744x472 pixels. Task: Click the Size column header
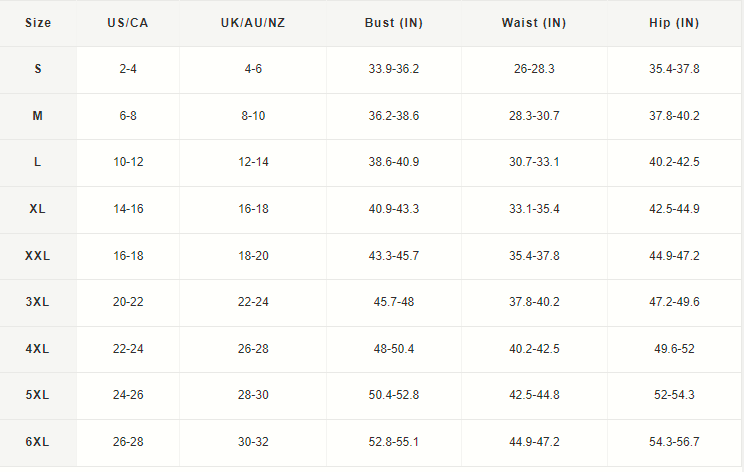37,23
